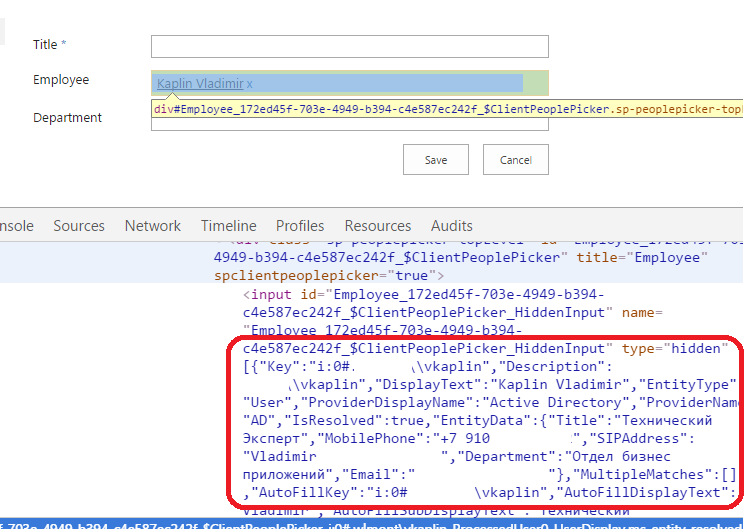Click the "MultipleMatches":[] text
Screen dimensions: 749x529
[654, 475]
